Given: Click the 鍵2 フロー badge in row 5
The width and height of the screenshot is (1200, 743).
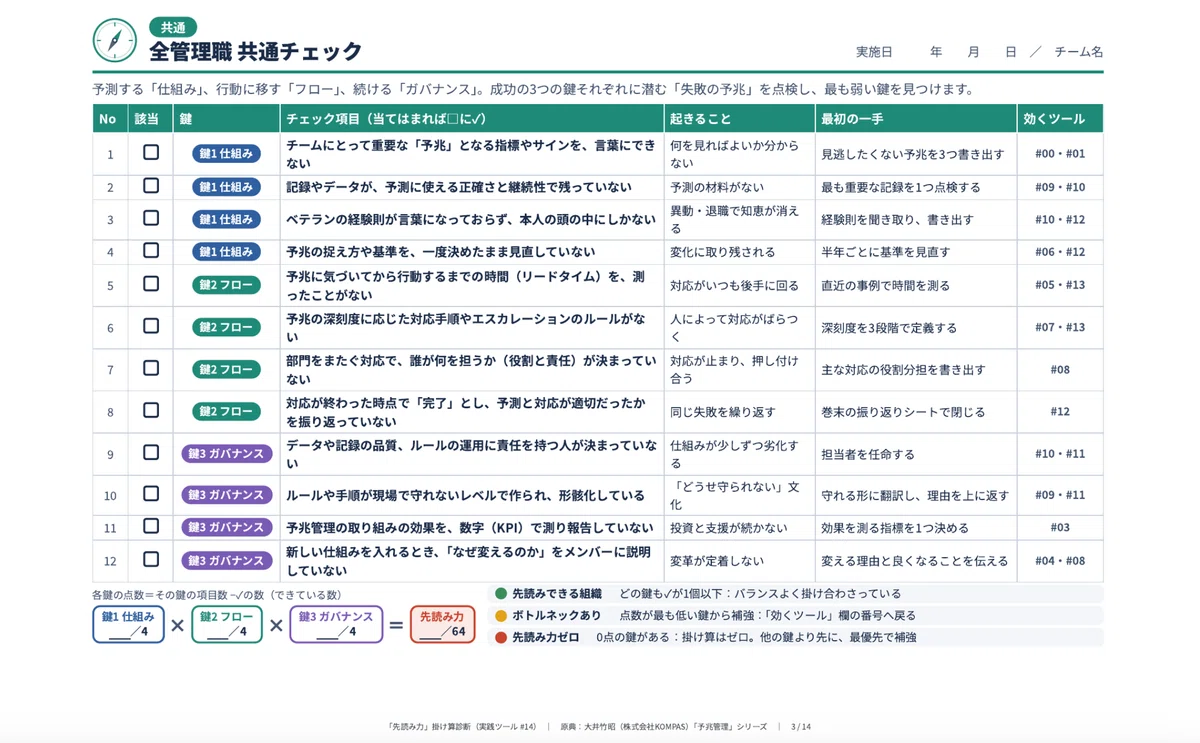Looking at the screenshot, I should (227, 285).
